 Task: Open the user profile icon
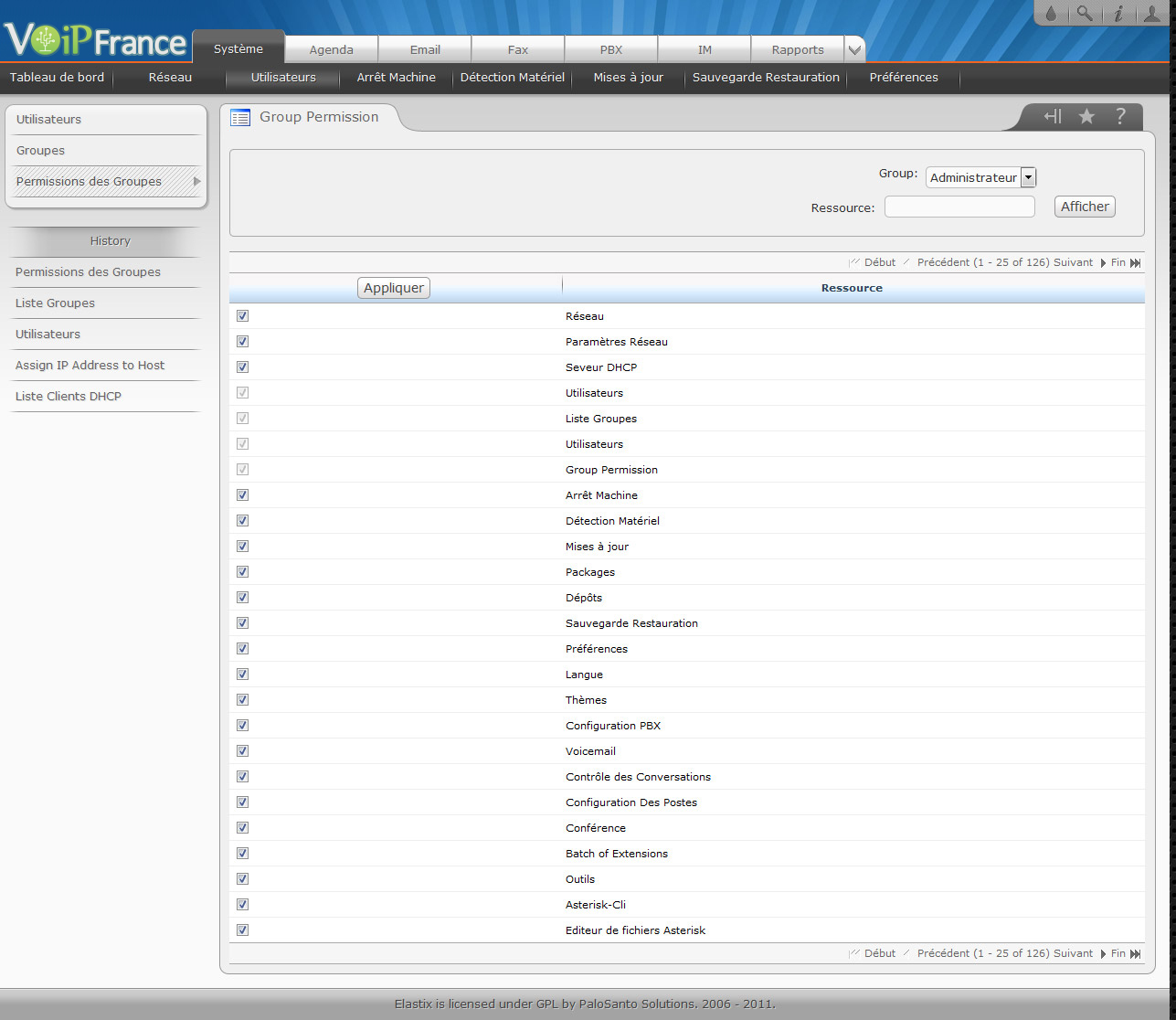point(1151,14)
